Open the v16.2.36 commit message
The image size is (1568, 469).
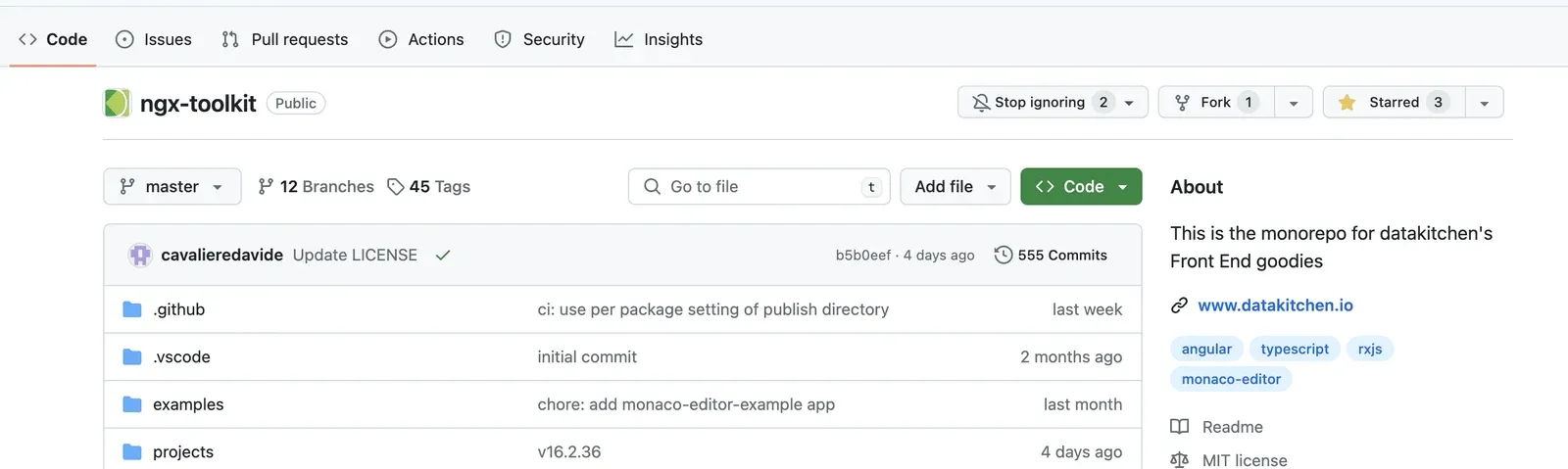pyautogui.click(x=569, y=451)
